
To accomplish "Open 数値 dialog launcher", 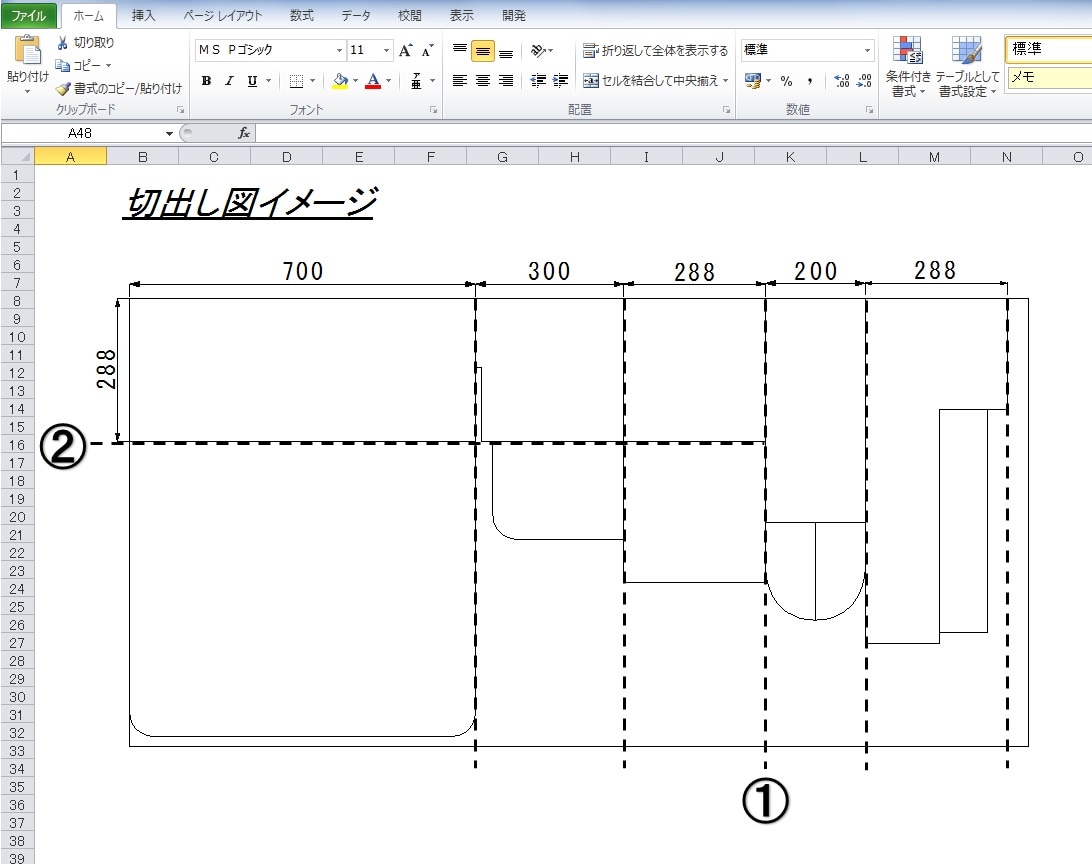I will pos(869,109).
